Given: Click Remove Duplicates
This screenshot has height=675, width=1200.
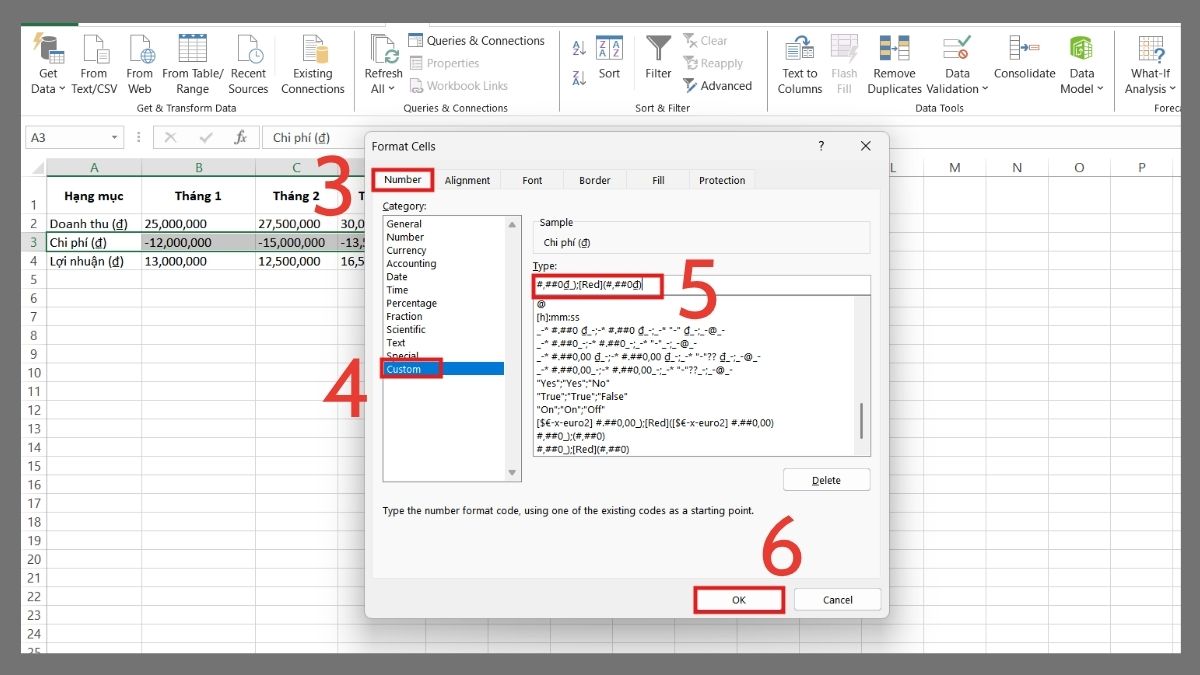Looking at the screenshot, I should 894,64.
